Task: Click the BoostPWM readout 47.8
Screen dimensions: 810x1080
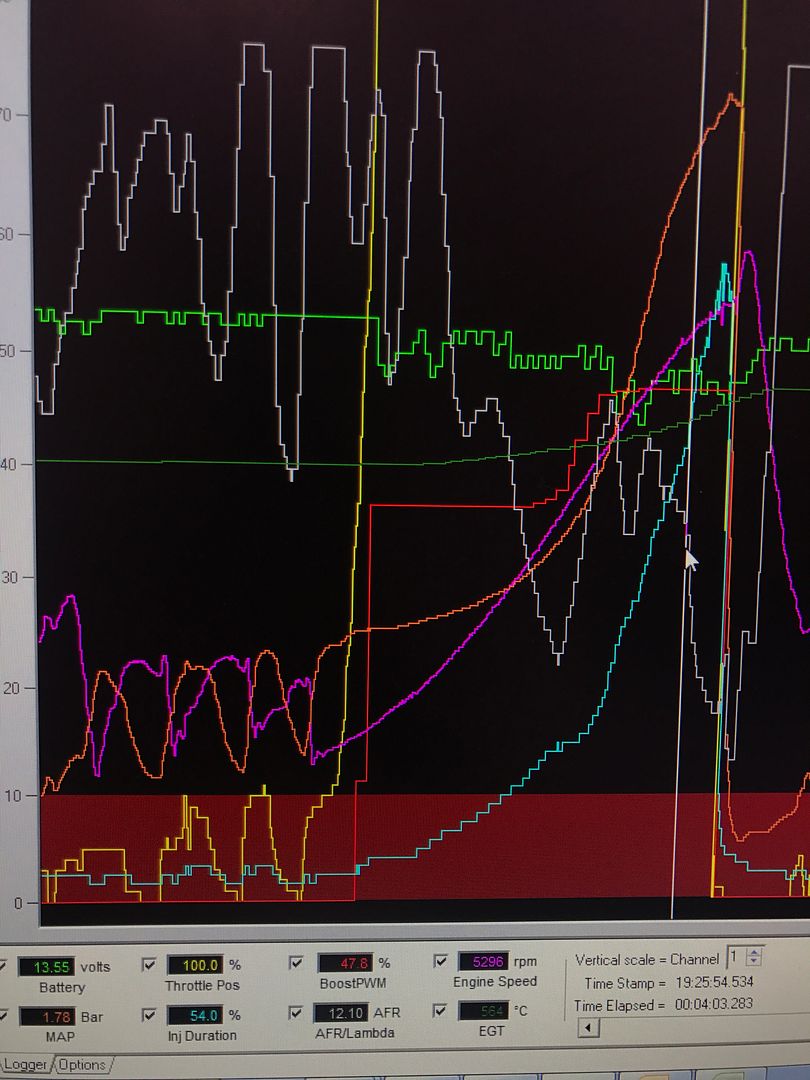Action: click(345, 963)
